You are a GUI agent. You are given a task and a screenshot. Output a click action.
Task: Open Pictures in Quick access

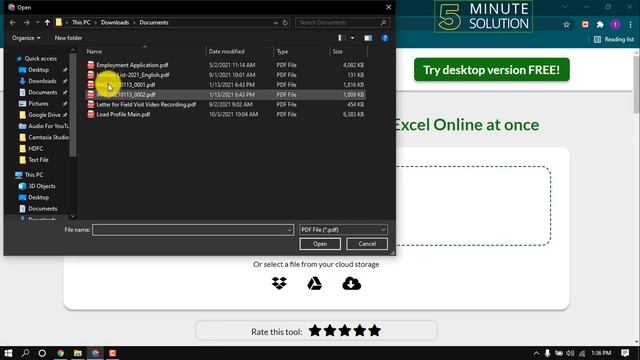[x=38, y=104]
